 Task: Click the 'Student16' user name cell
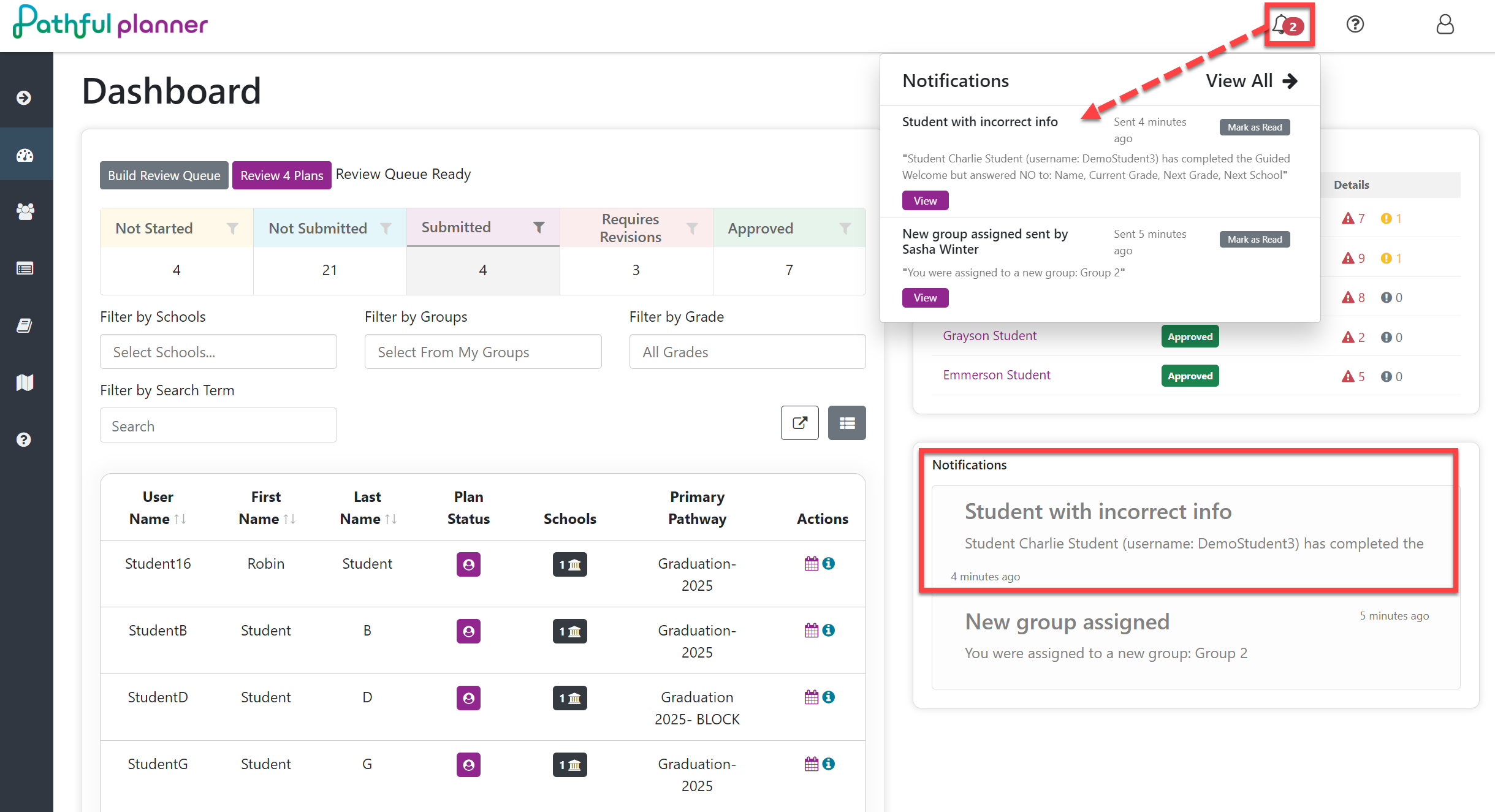pos(158,564)
